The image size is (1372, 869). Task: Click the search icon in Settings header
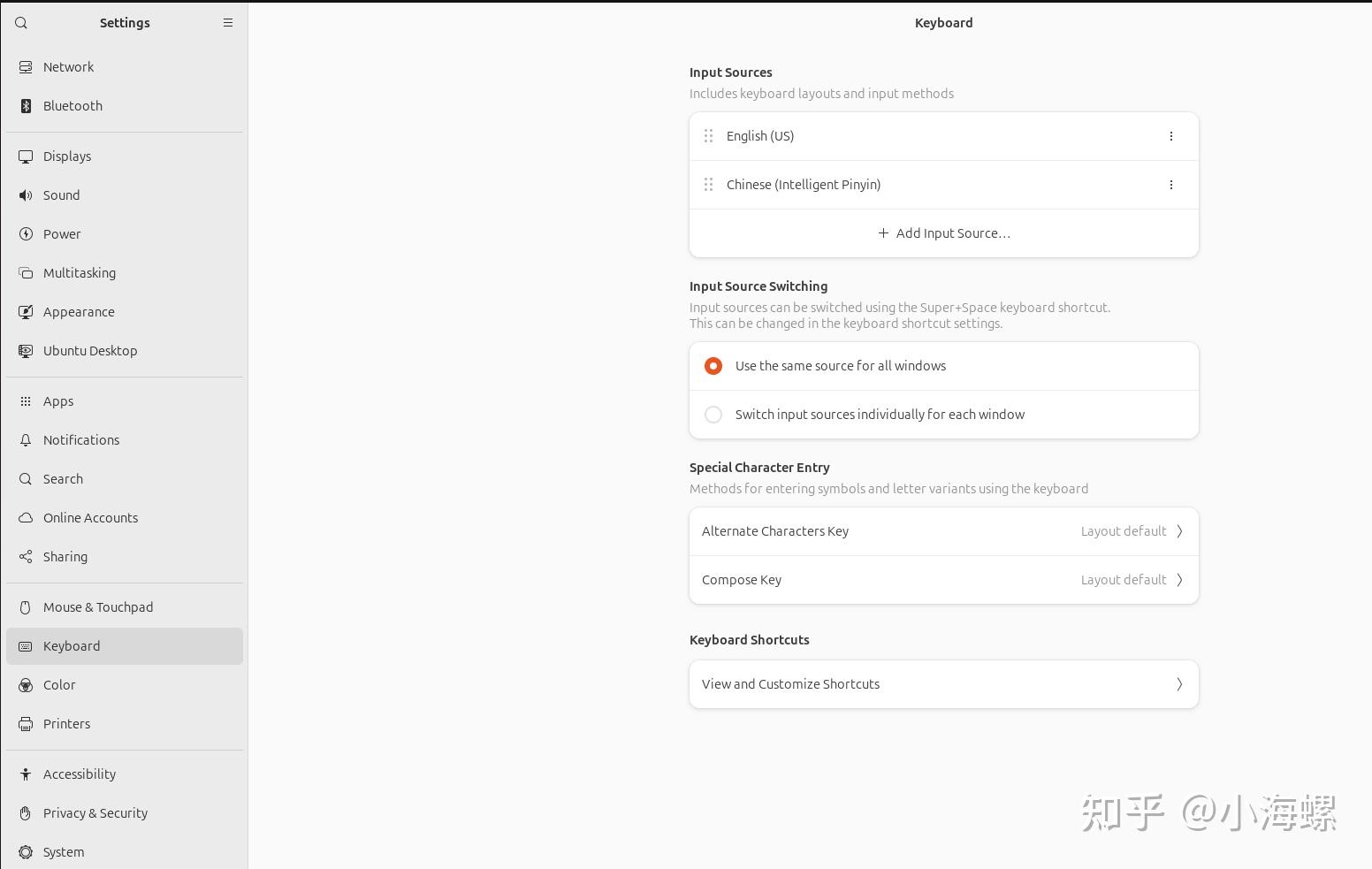point(21,23)
